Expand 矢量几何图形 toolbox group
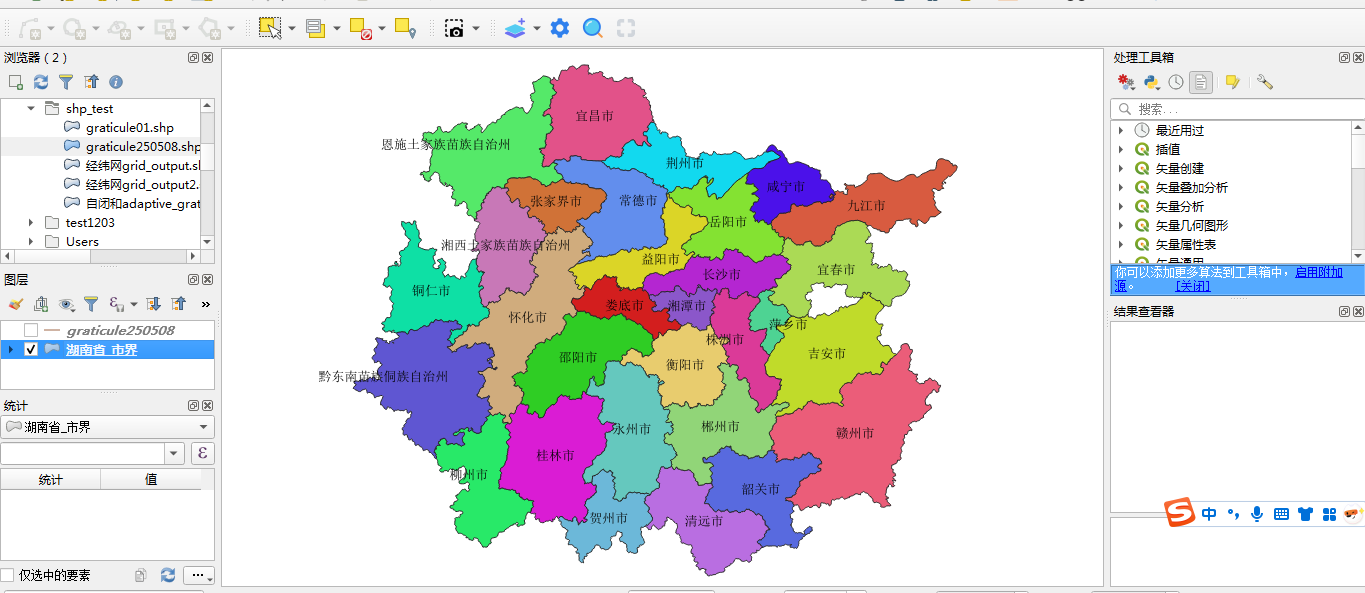The height and width of the screenshot is (593, 1365). coord(1121,225)
